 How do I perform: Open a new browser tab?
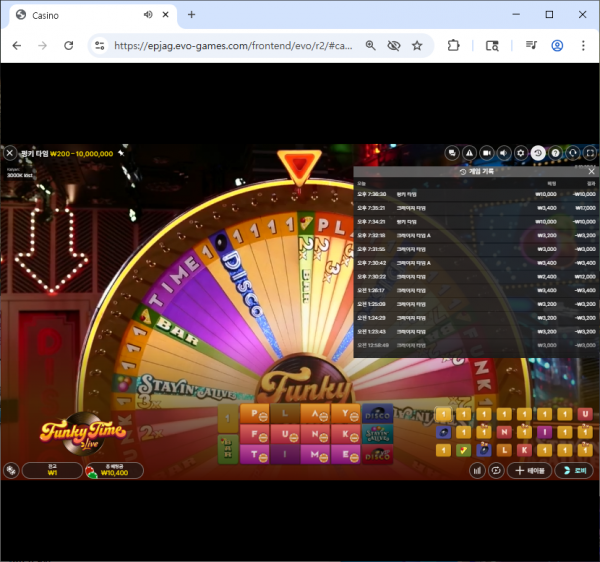191,15
